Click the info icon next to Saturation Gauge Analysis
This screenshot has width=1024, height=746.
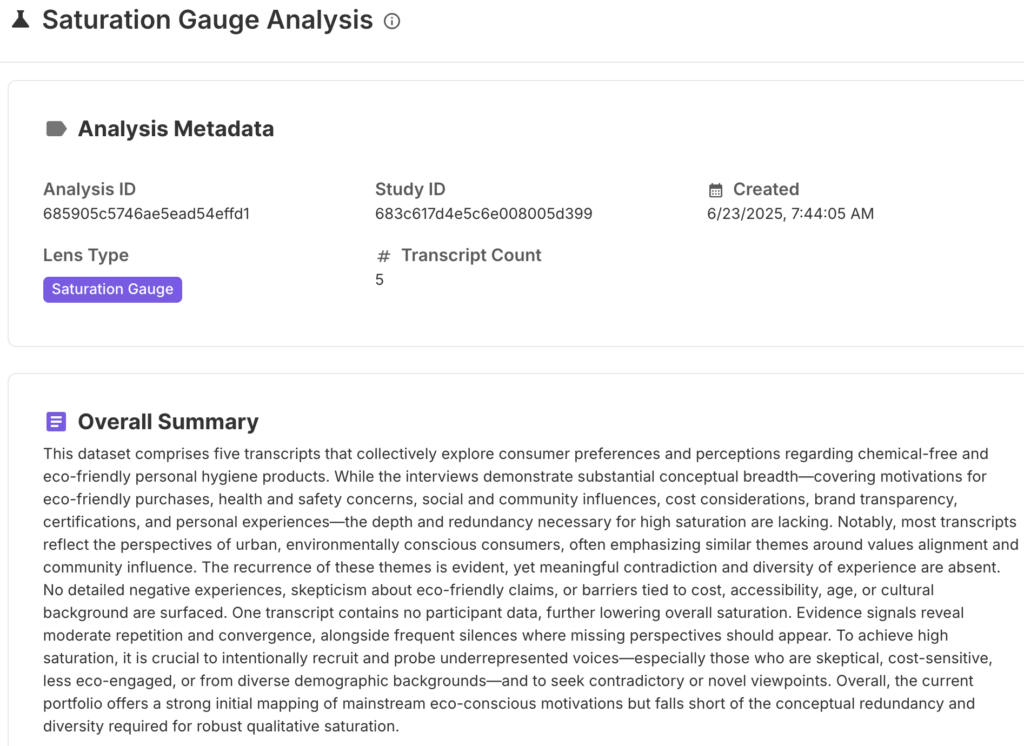[x=392, y=21]
